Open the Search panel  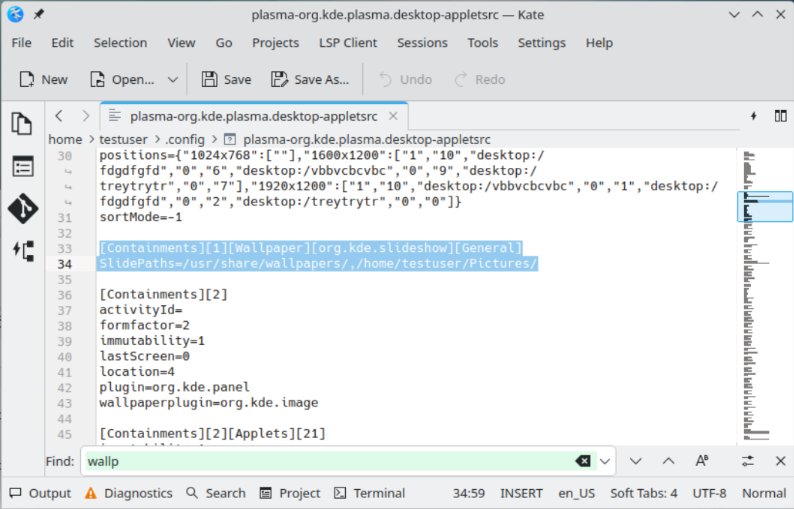[215, 493]
